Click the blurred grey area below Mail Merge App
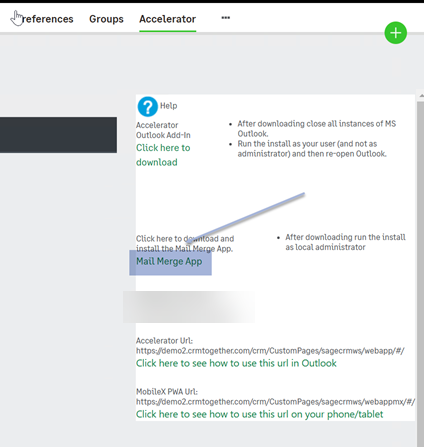The image size is (424, 447). click(x=189, y=307)
